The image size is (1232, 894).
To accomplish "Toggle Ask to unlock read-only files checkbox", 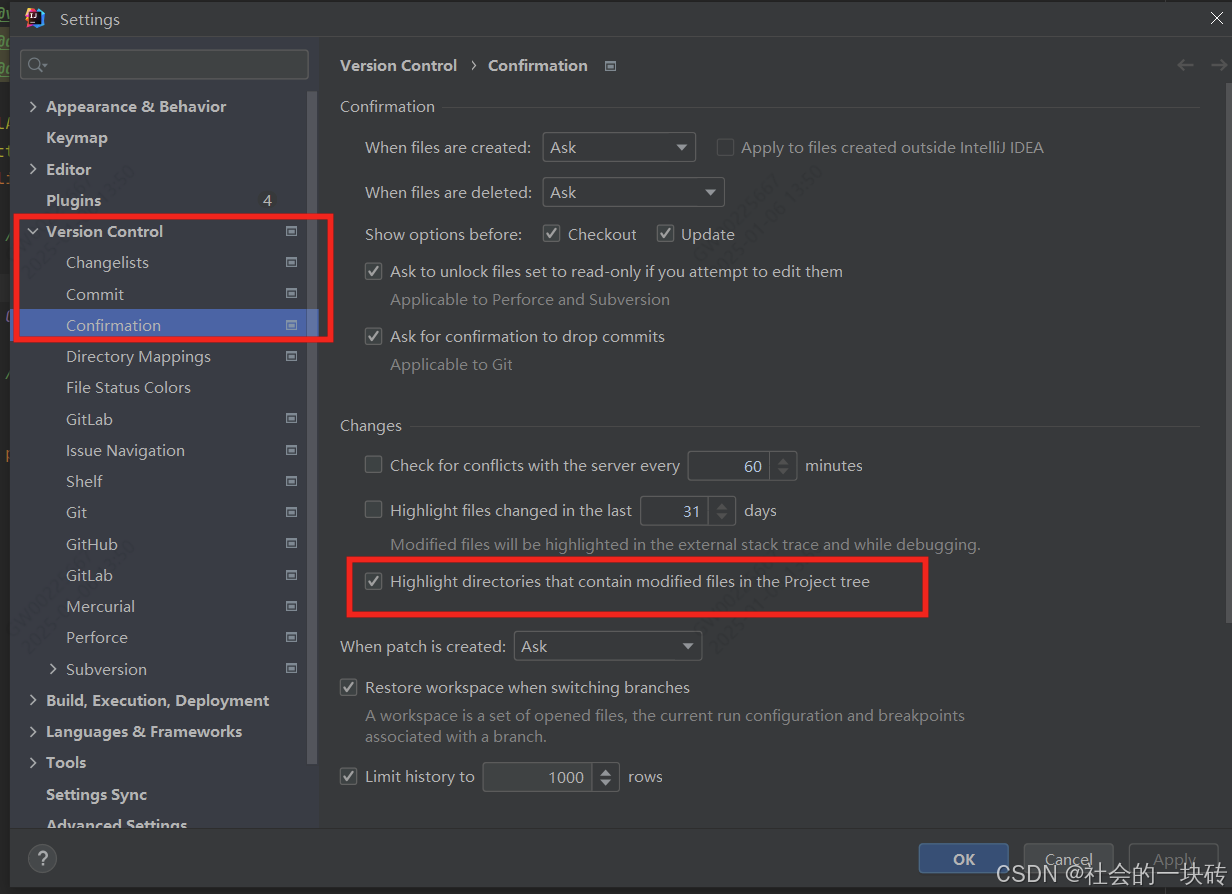I will 373,271.
